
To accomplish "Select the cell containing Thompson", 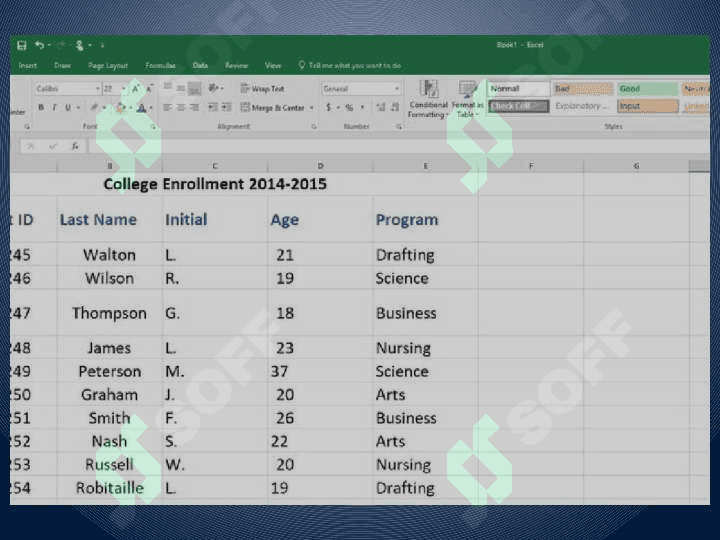I will click(109, 313).
